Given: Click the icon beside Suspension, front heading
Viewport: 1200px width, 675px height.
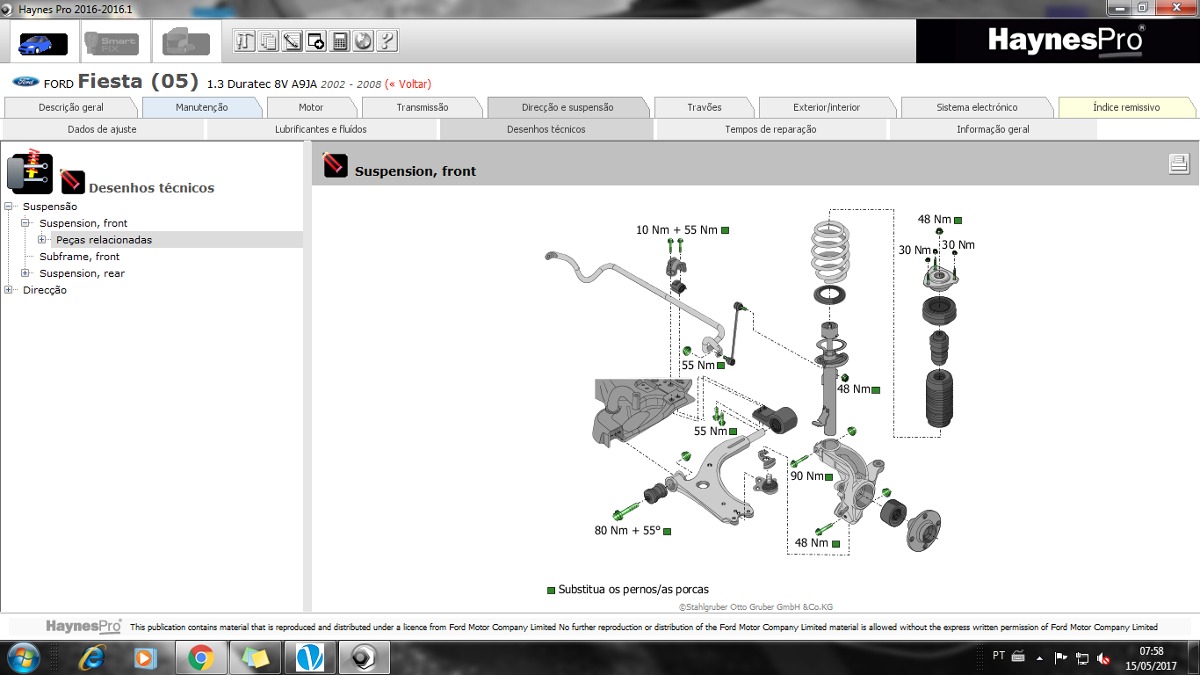Looking at the screenshot, I should point(335,166).
